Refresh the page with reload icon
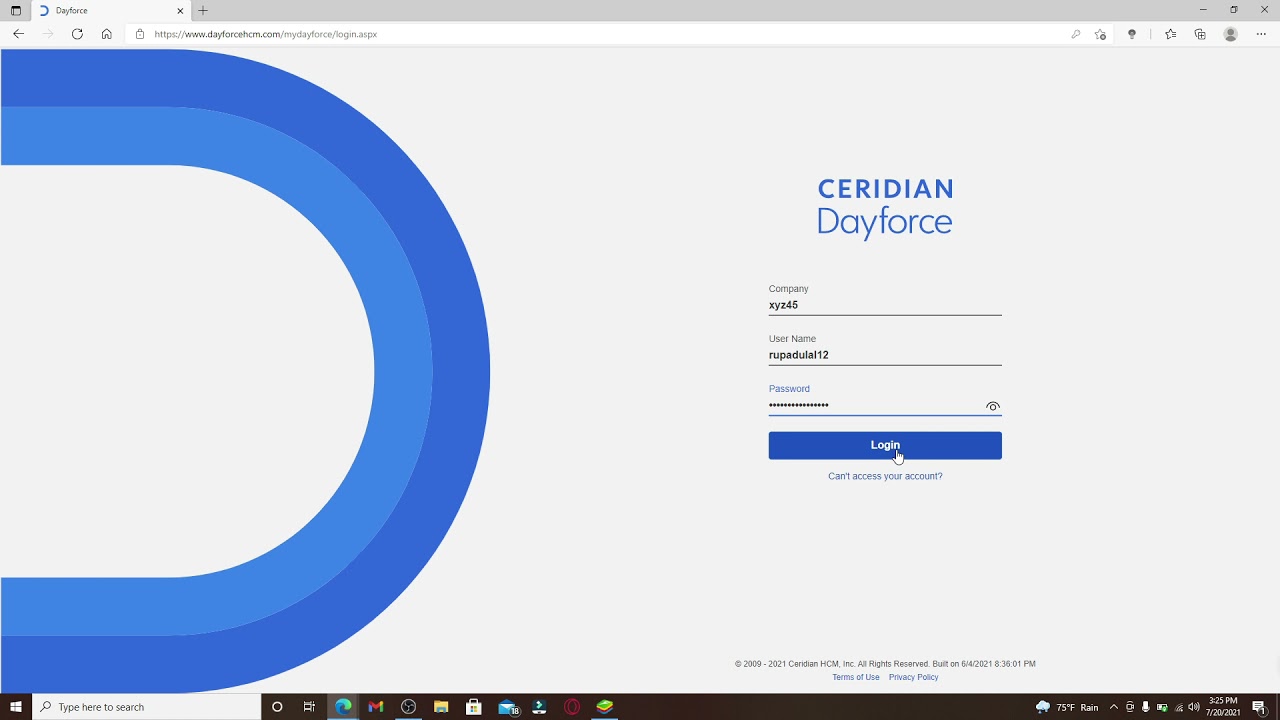The image size is (1280, 720). point(77,34)
